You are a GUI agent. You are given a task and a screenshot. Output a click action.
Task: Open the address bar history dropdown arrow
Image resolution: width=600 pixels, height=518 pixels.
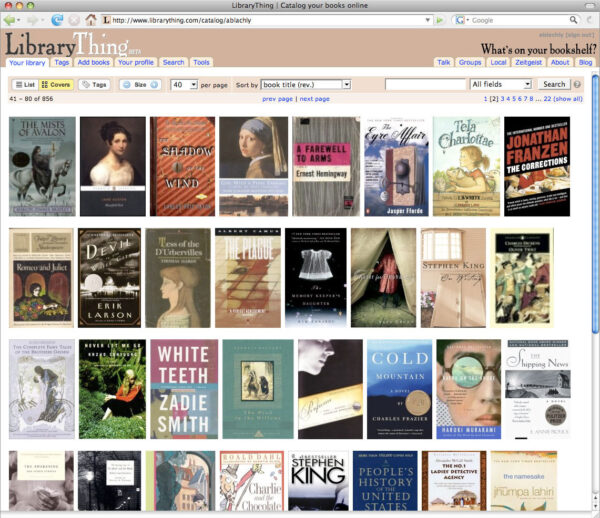pos(428,20)
